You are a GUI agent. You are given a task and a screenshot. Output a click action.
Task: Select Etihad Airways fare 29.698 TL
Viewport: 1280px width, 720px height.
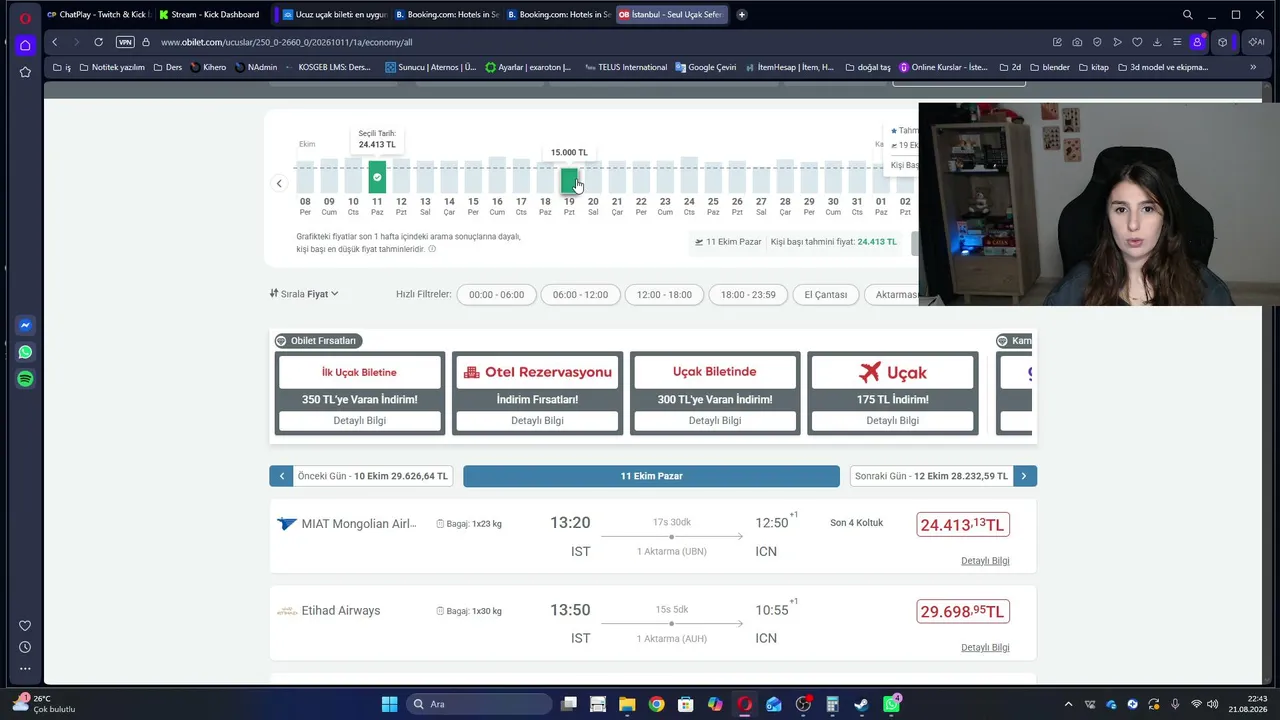963,611
